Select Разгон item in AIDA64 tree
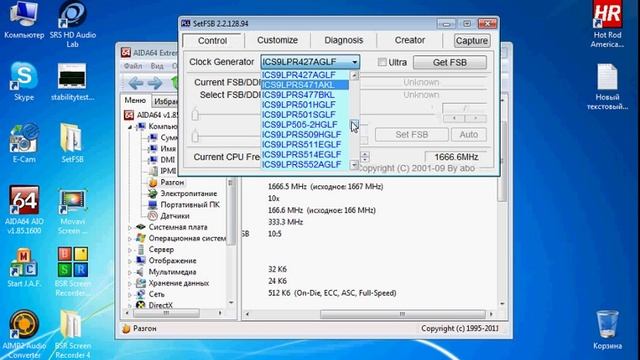 coord(172,182)
